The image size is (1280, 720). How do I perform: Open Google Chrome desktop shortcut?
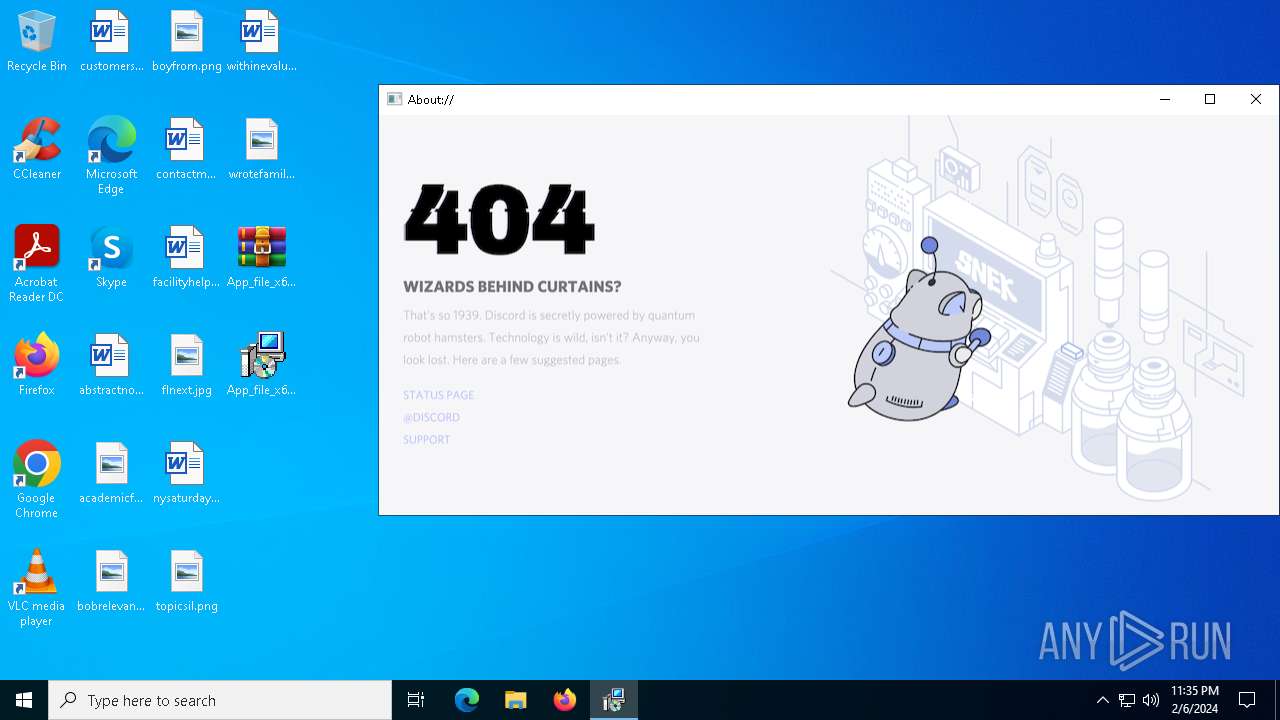pyautogui.click(x=37, y=480)
